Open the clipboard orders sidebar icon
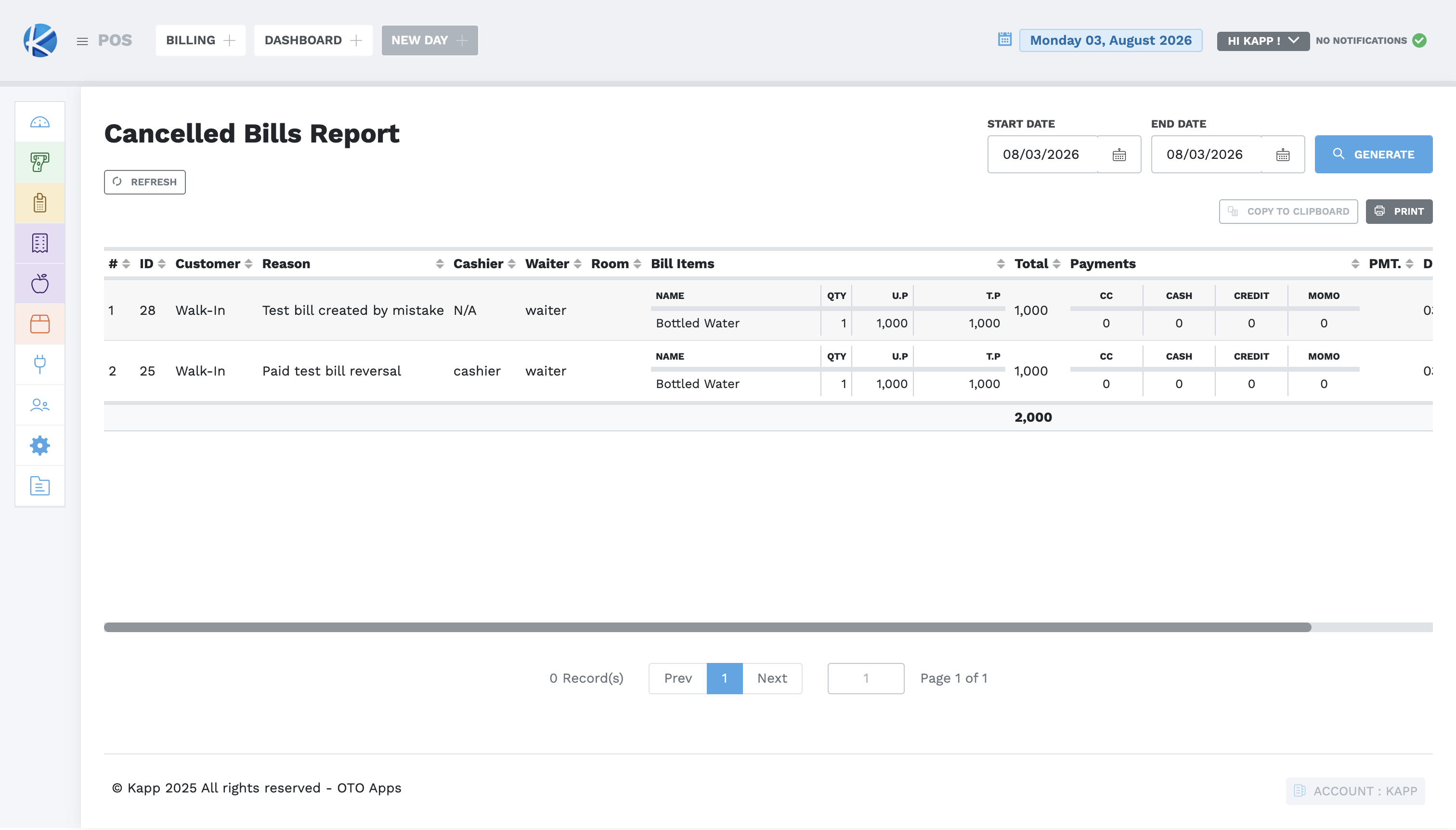The width and height of the screenshot is (1456, 830). [40, 203]
